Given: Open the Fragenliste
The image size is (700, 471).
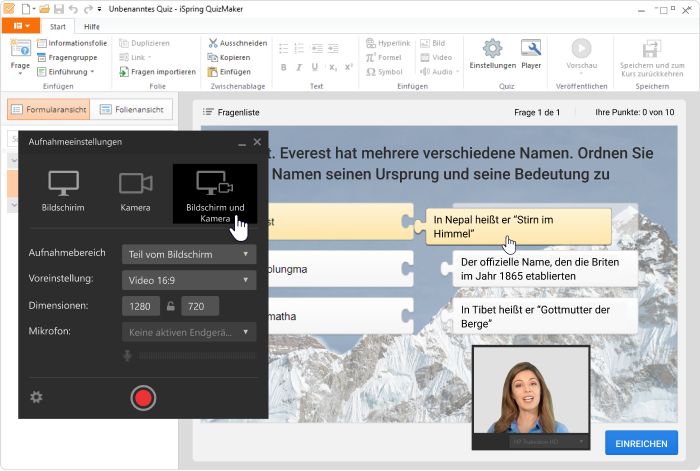Looking at the screenshot, I should click(x=231, y=113).
